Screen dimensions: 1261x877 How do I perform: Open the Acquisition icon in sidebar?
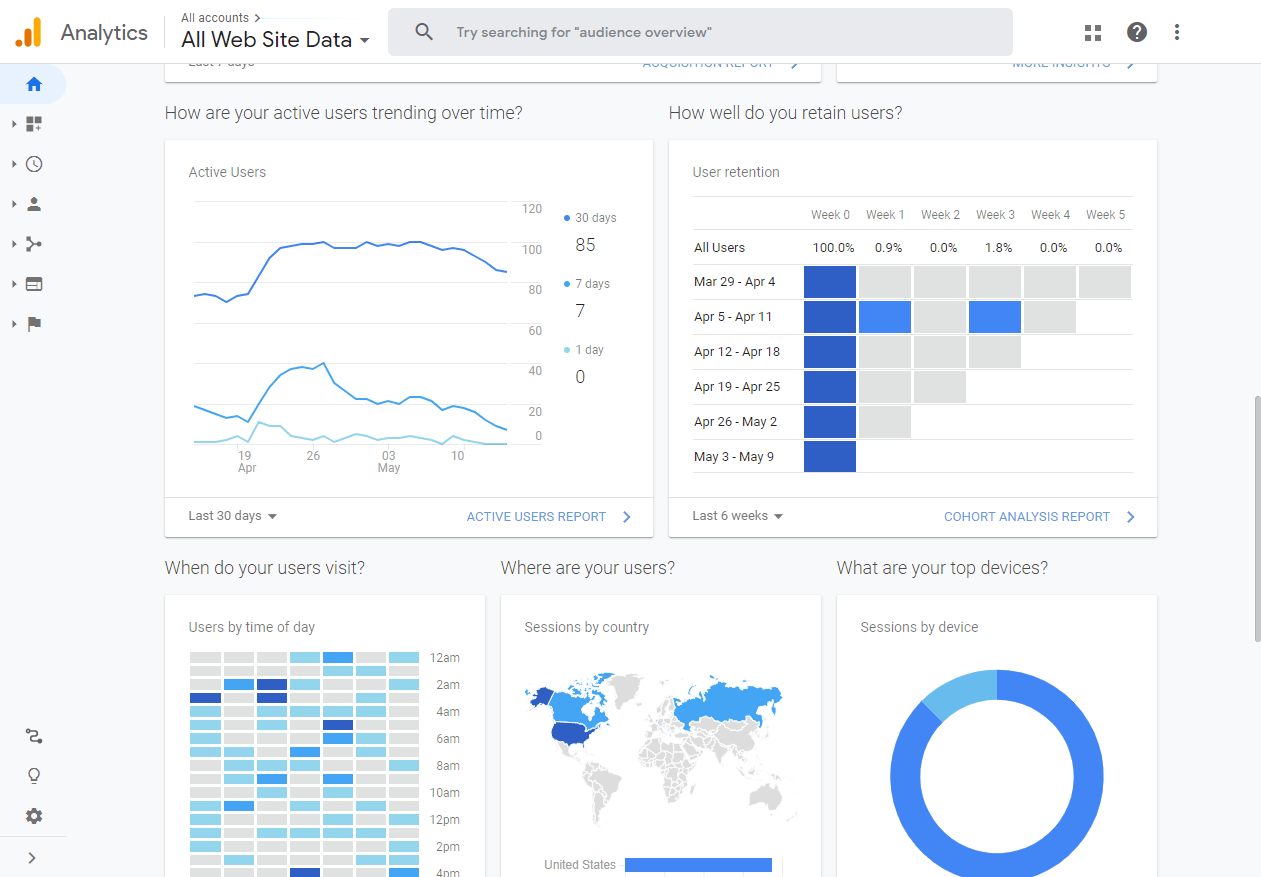34,244
